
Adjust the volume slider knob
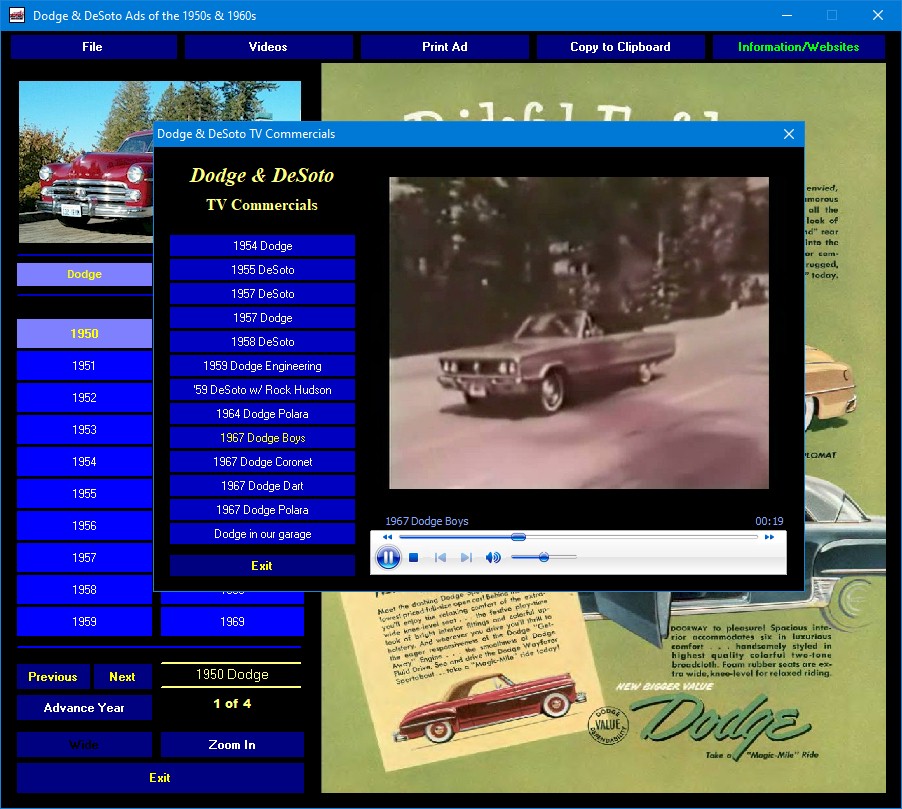coord(543,557)
